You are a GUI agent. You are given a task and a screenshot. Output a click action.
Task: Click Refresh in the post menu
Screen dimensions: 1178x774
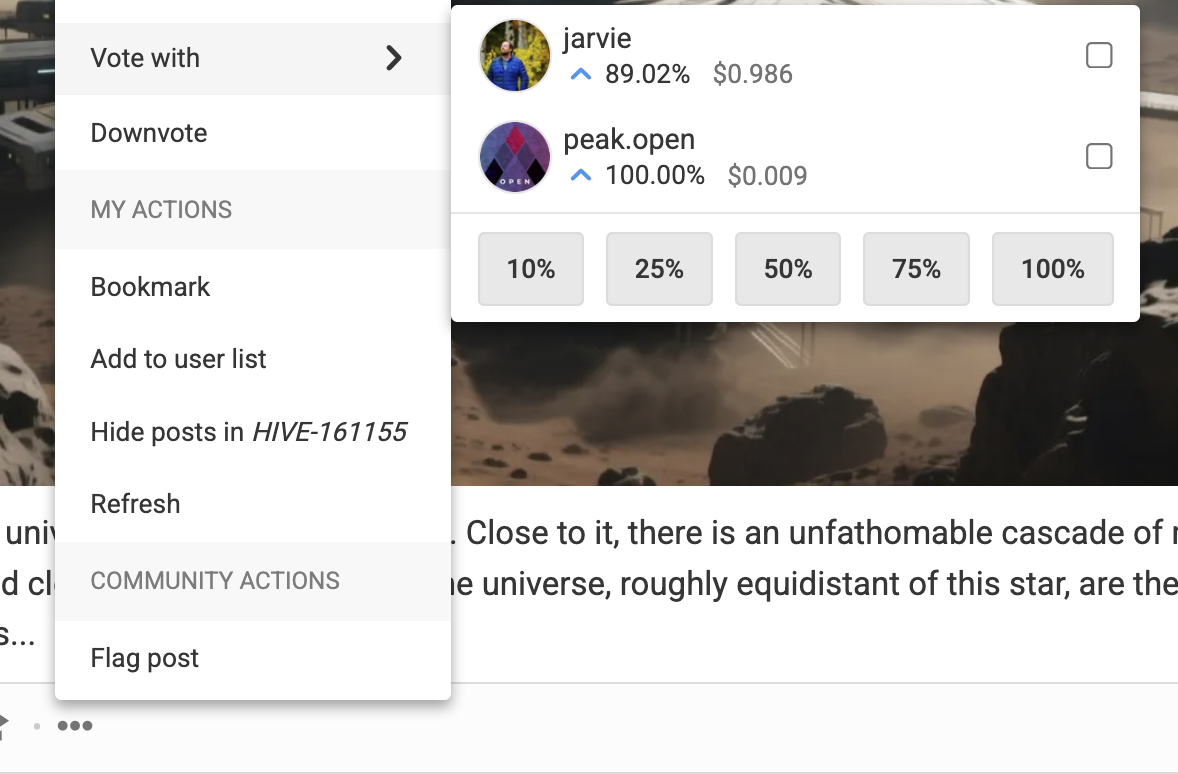tap(135, 504)
